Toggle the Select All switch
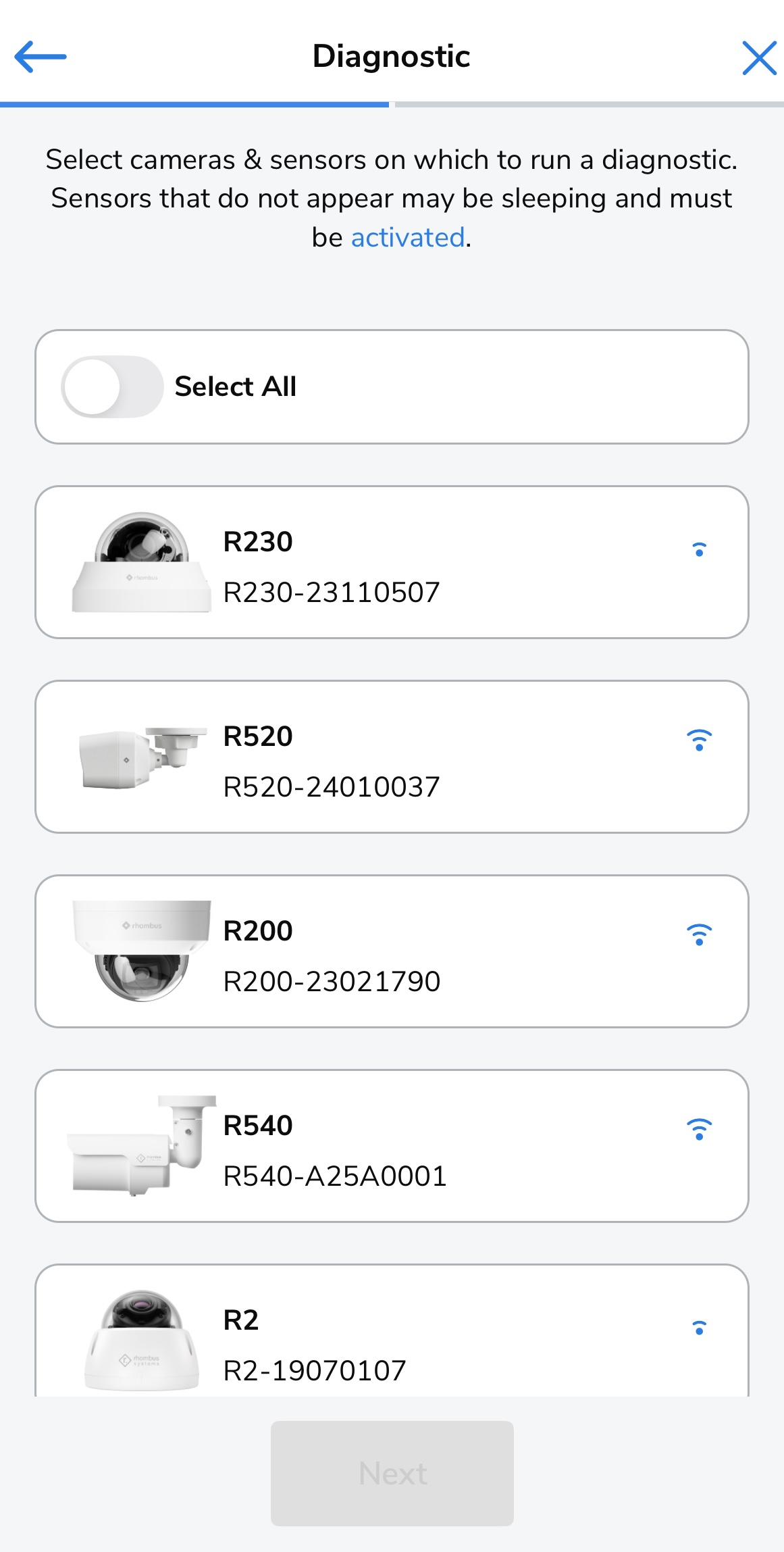The width and height of the screenshot is (784, 1552). [112, 386]
